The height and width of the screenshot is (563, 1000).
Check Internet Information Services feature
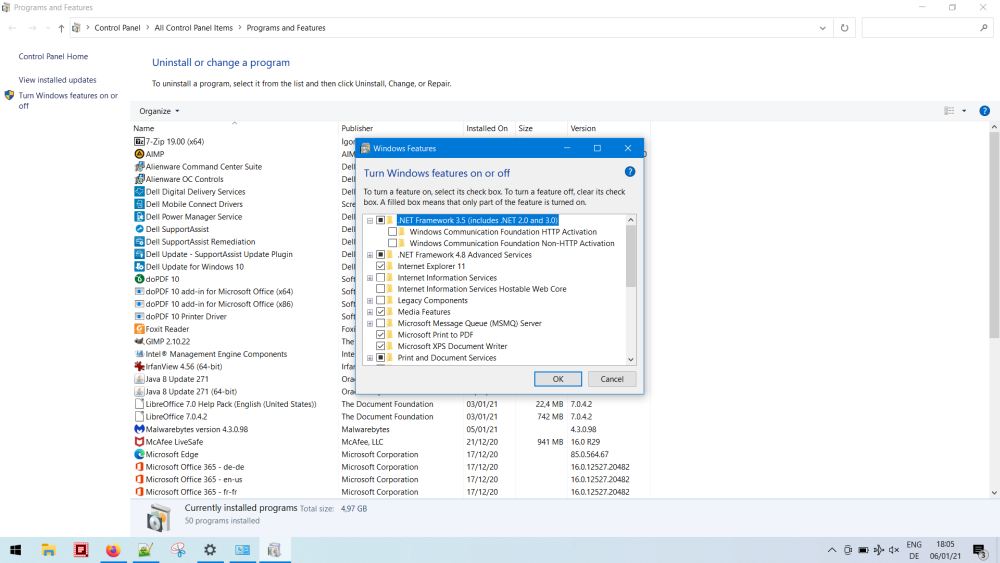pos(381,277)
